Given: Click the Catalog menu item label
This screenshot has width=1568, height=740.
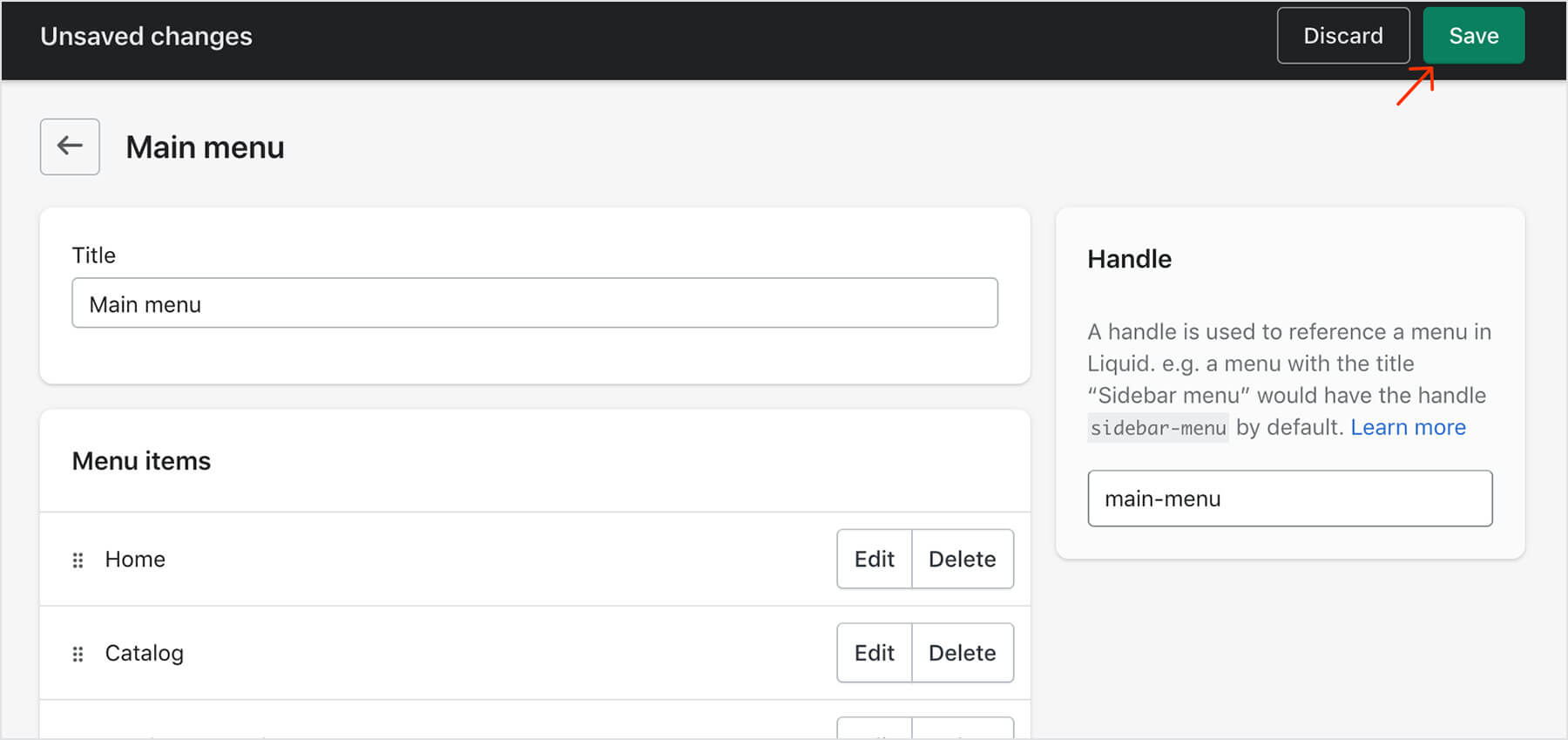Looking at the screenshot, I should tap(145, 653).
